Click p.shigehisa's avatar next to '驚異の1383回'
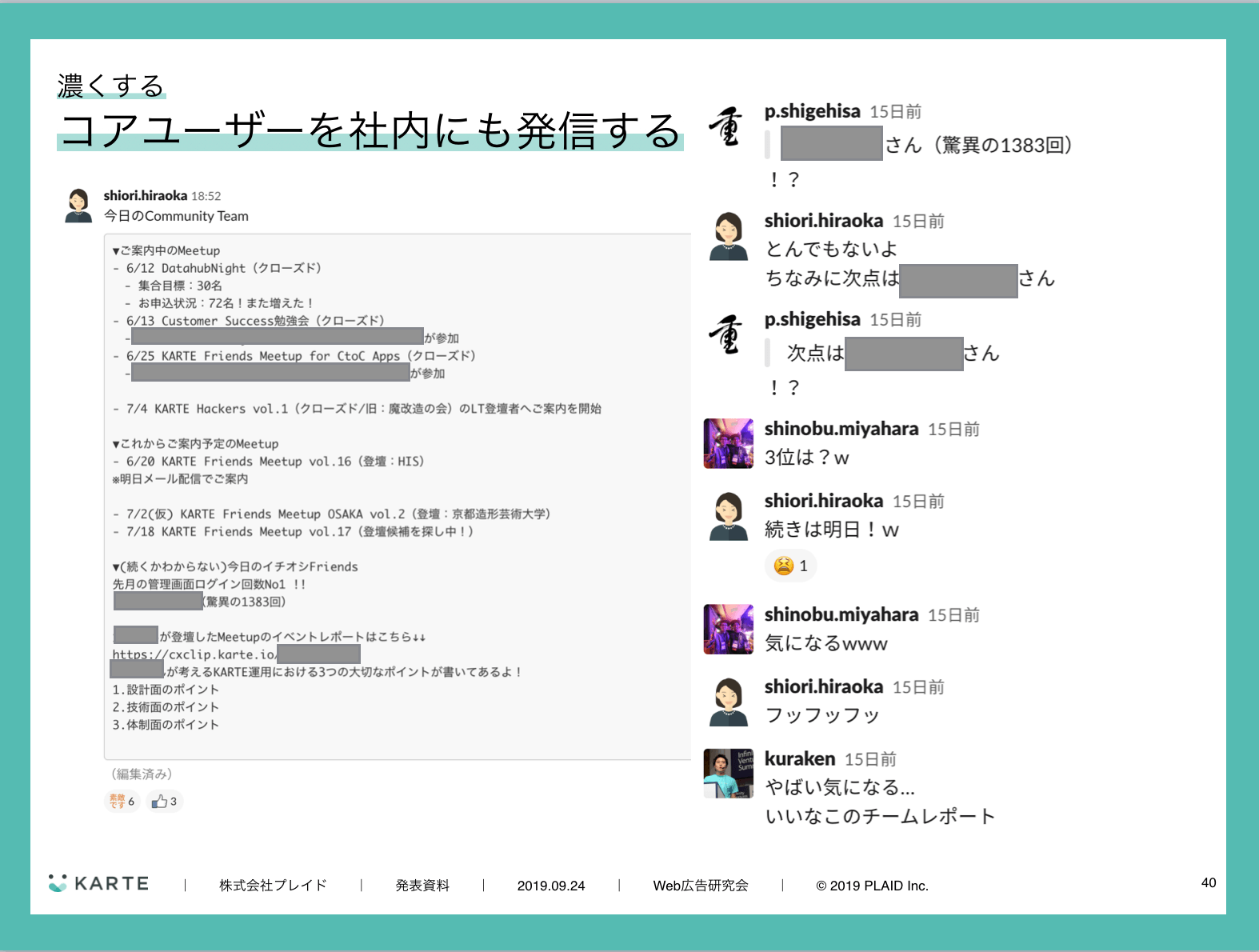This screenshot has height=952, width=1259. [x=726, y=126]
